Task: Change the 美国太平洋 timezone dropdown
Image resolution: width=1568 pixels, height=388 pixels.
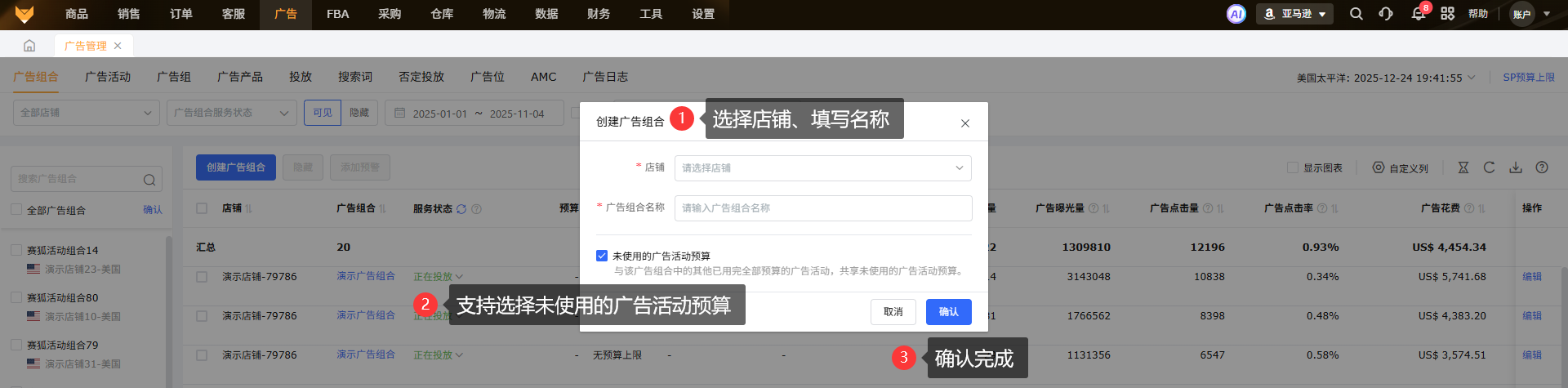Action: pos(1386,78)
